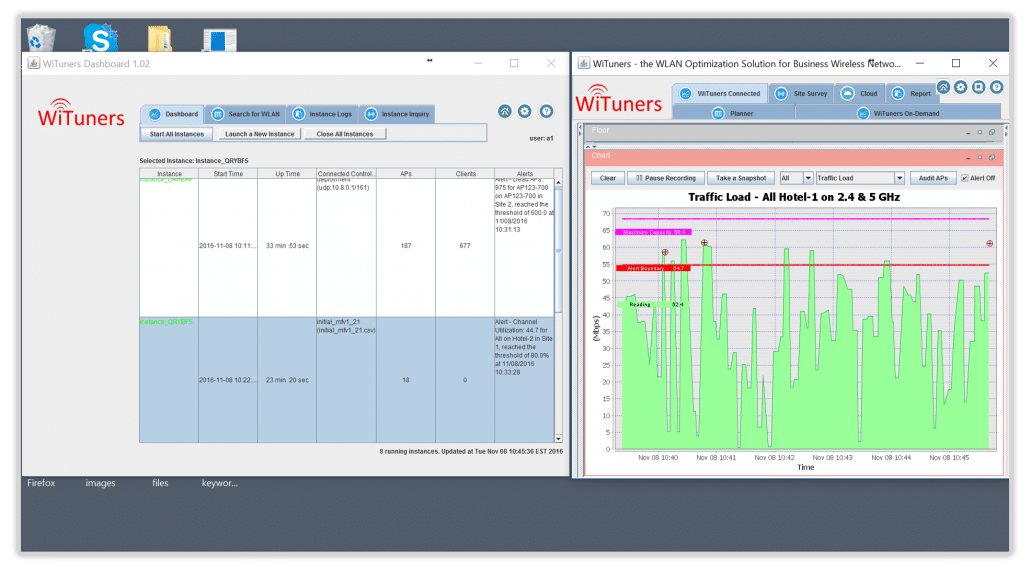Click Launch a New Instance button
Viewport: 1030px width, 570px height.
(x=259, y=134)
